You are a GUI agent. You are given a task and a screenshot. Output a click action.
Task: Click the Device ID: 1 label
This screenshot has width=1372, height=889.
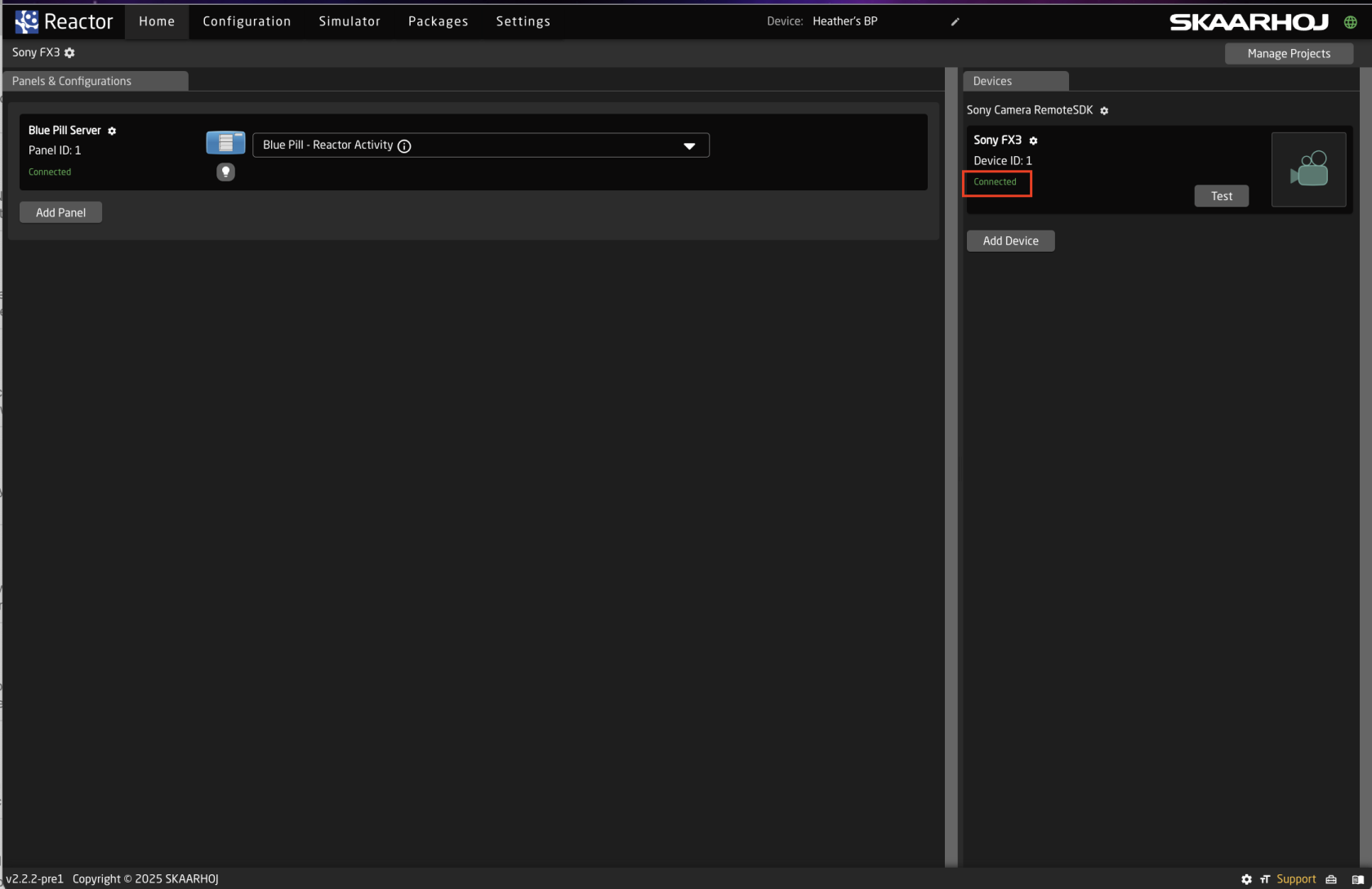tap(1003, 161)
